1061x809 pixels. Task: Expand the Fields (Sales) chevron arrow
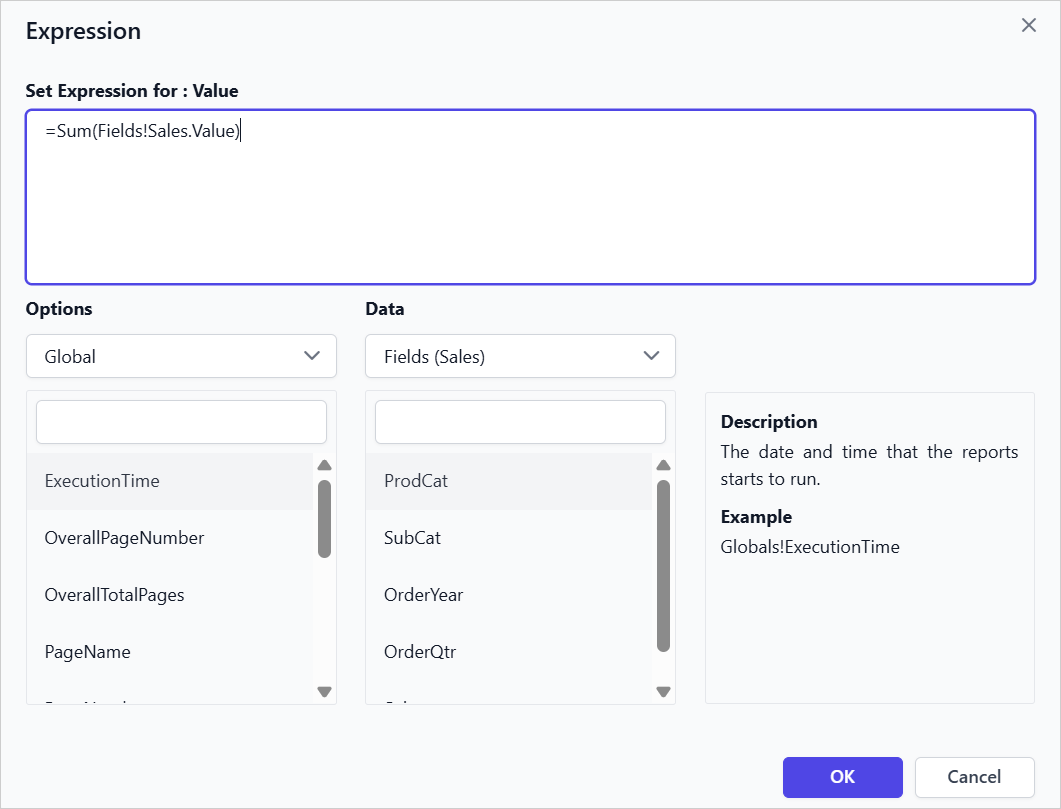click(651, 356)
